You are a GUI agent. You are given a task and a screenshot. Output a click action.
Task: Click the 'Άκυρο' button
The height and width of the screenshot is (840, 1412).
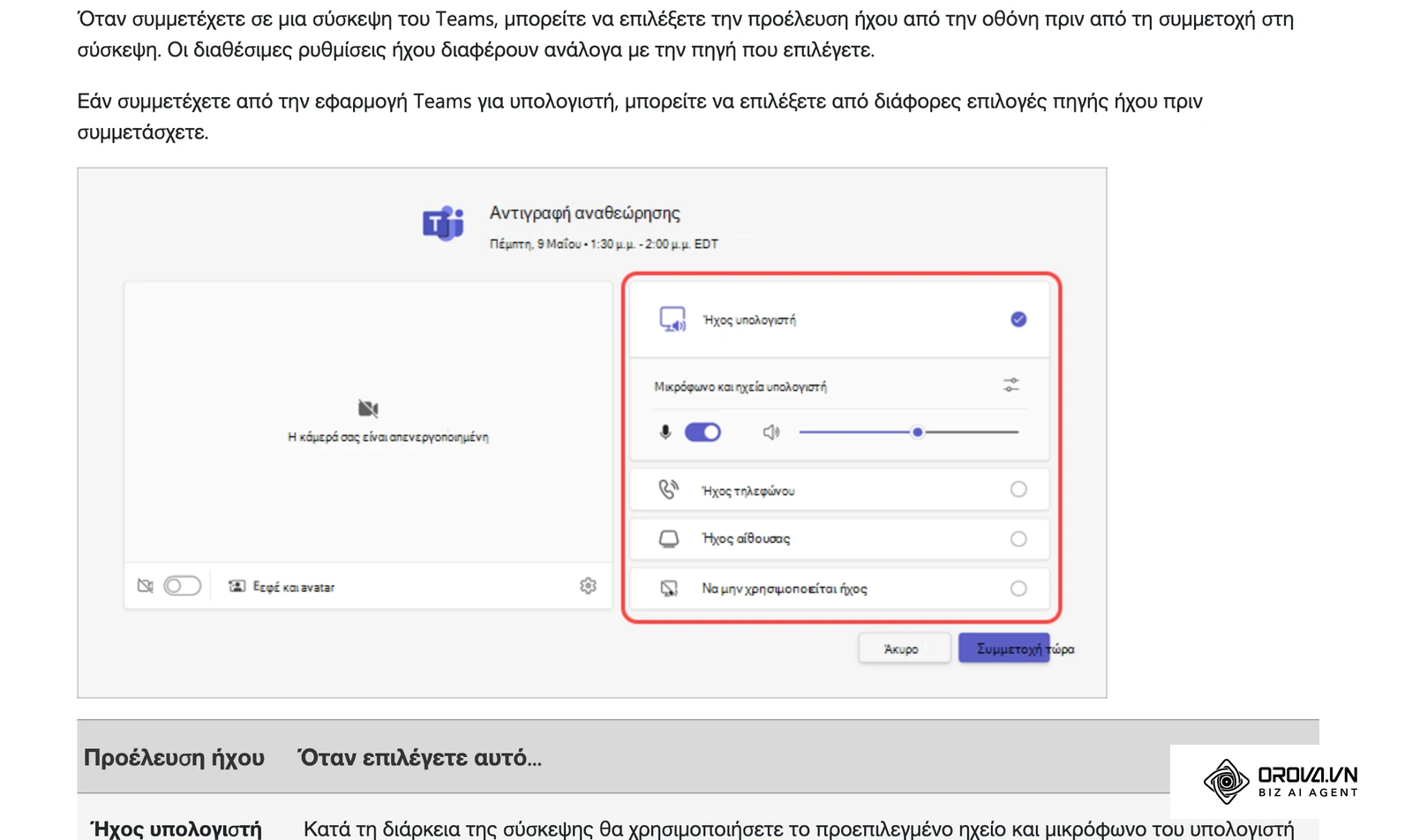[x=905, y=649]
